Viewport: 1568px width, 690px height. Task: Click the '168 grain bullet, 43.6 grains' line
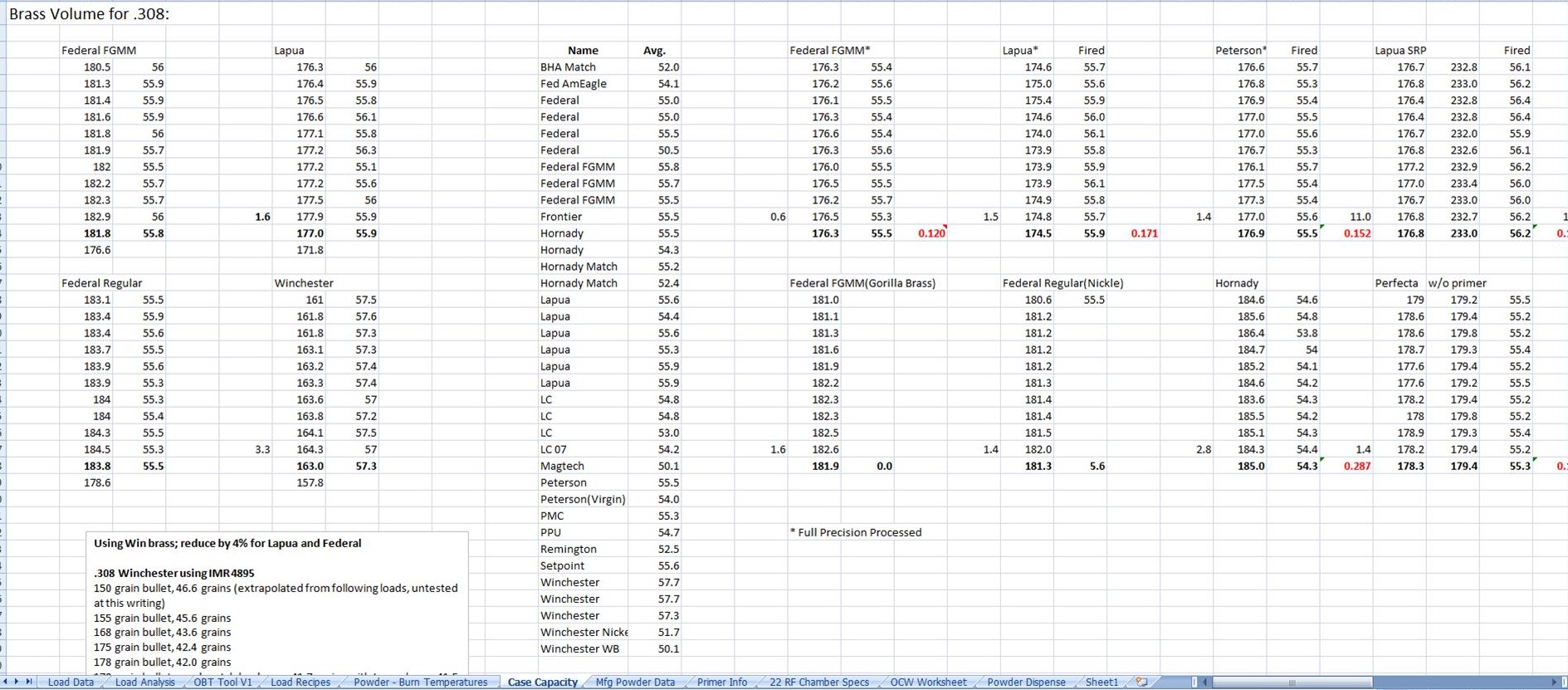(x=163, y=633)
